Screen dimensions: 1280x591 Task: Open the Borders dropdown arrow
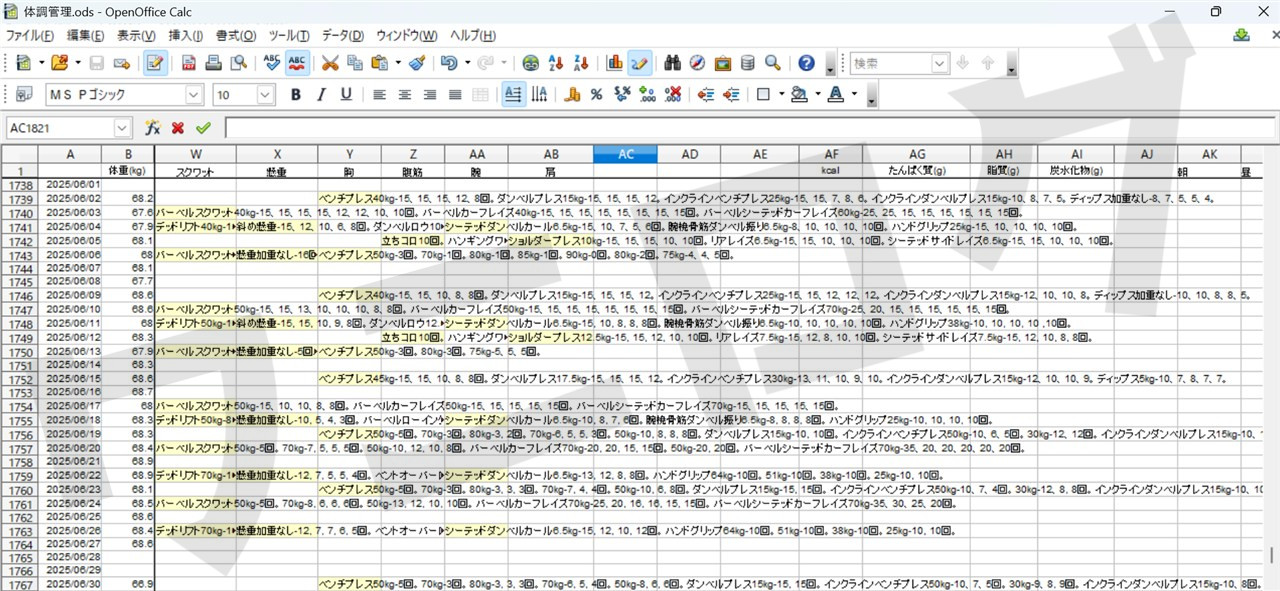tap(780, 94)
